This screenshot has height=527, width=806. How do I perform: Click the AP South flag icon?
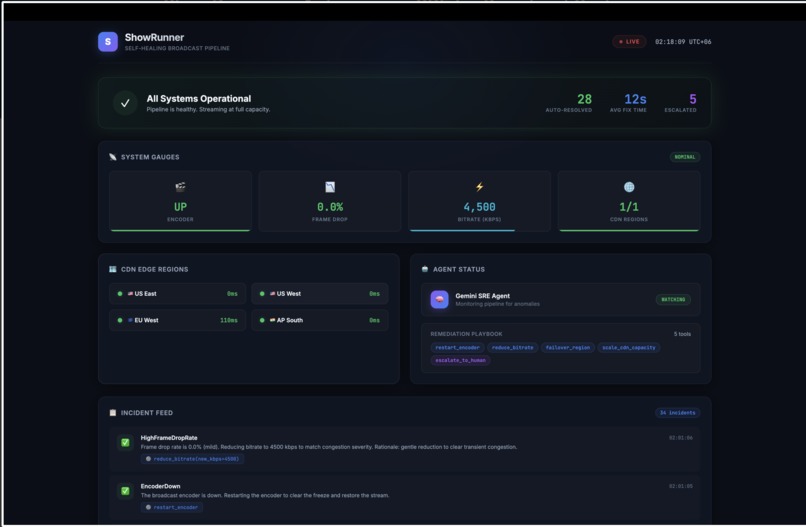[x=272, y=320]
